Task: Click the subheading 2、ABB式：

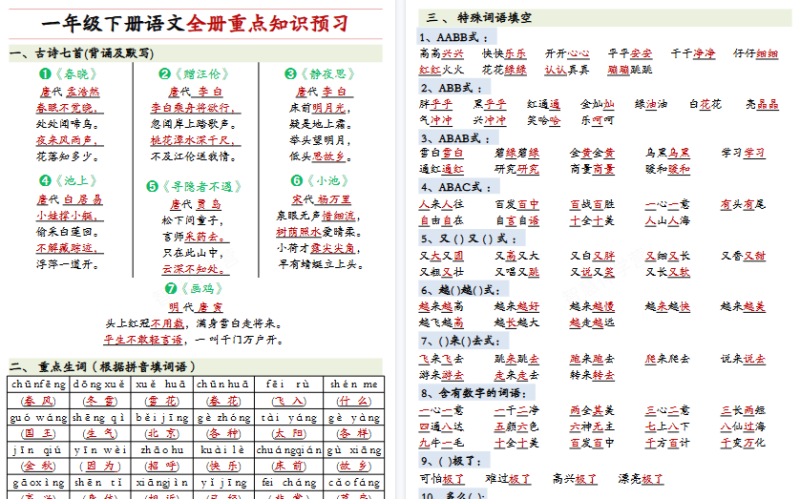Action: pos(453,88)
